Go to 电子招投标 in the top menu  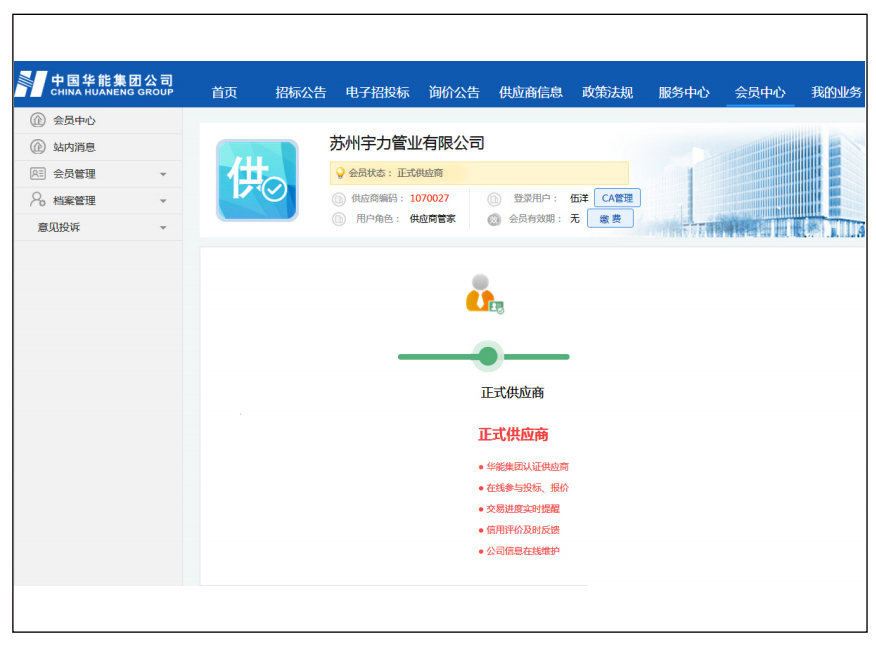[377, 92]
